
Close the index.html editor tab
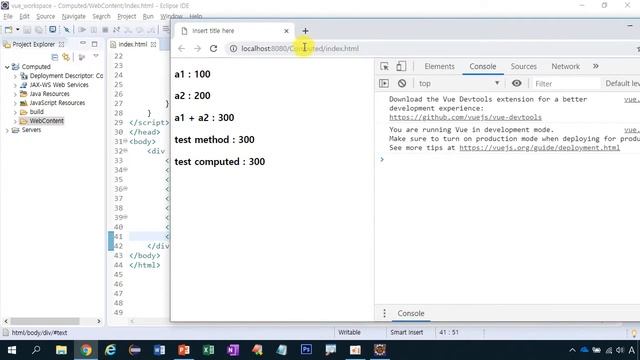[x=153, y=44]
